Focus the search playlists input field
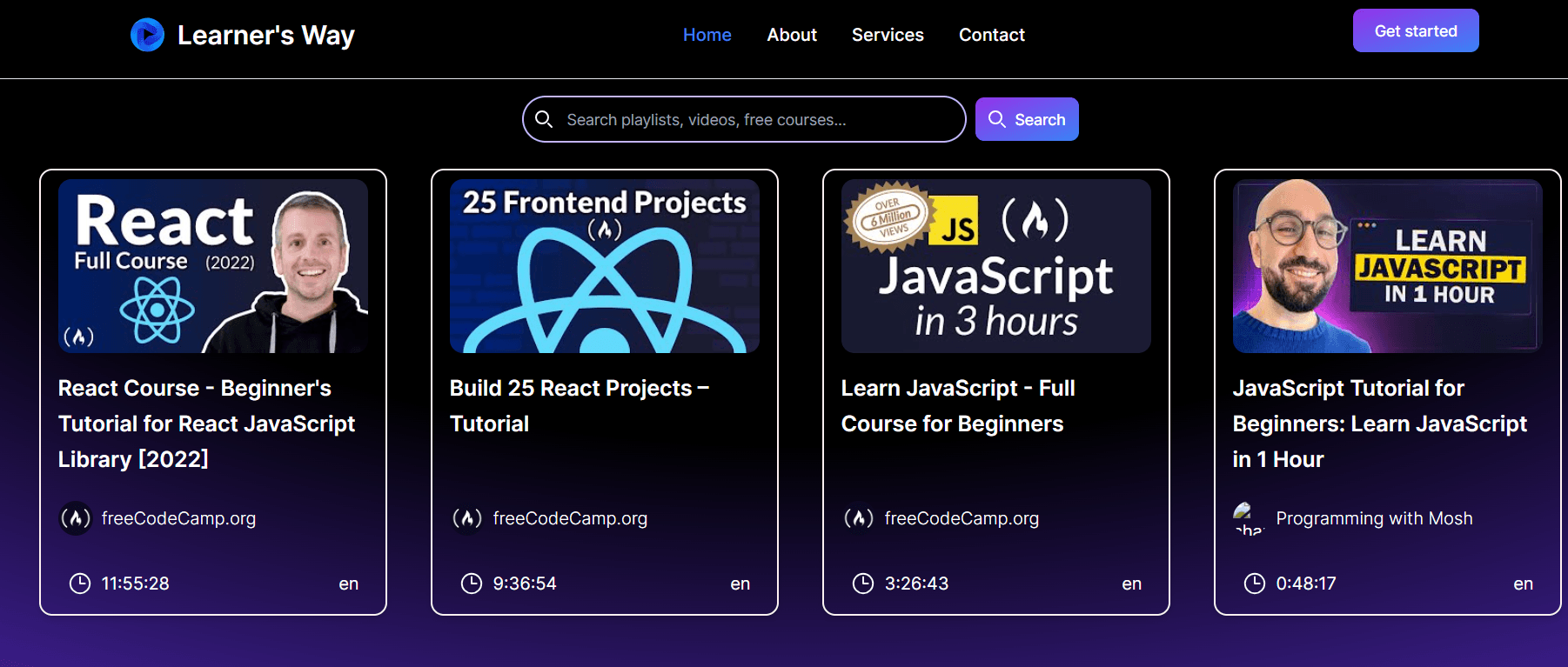This screenshot has height=667, width=1568. point(757,119)
